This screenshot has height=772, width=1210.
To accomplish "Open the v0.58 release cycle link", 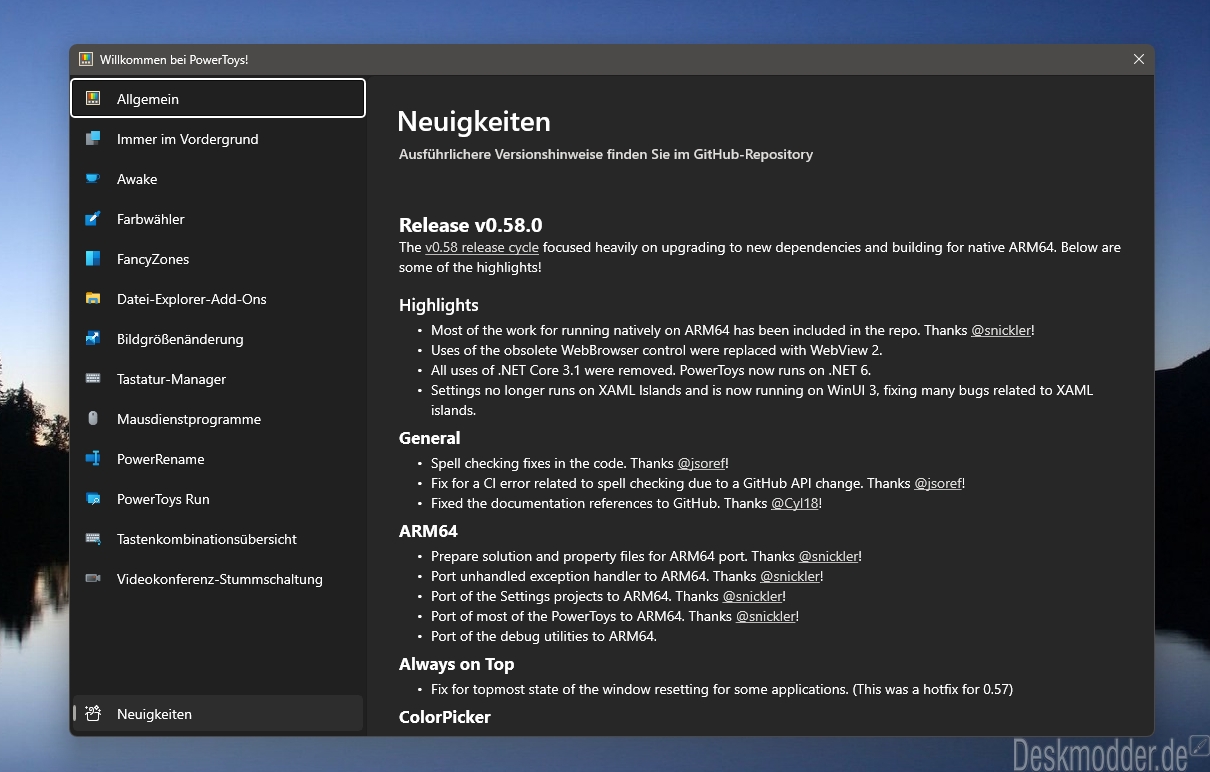I will click(482, 247).
